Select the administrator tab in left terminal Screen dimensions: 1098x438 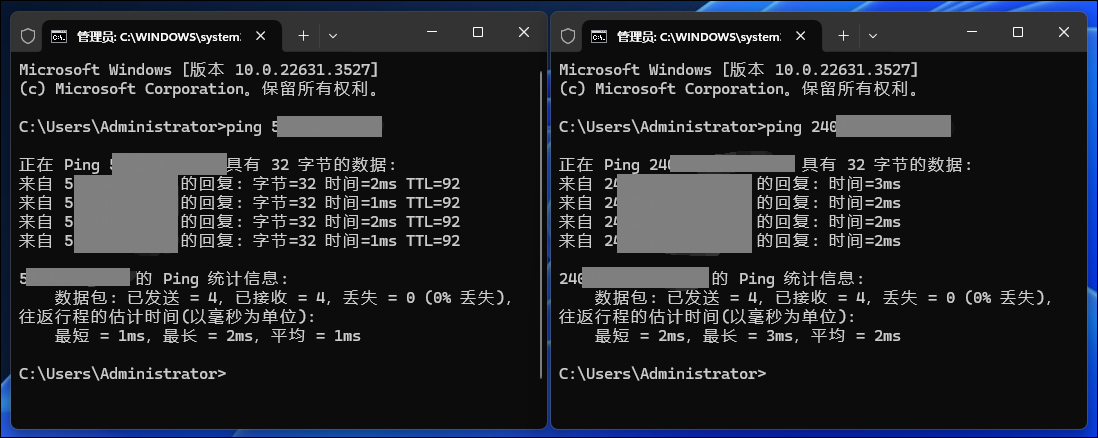point(162,36)
